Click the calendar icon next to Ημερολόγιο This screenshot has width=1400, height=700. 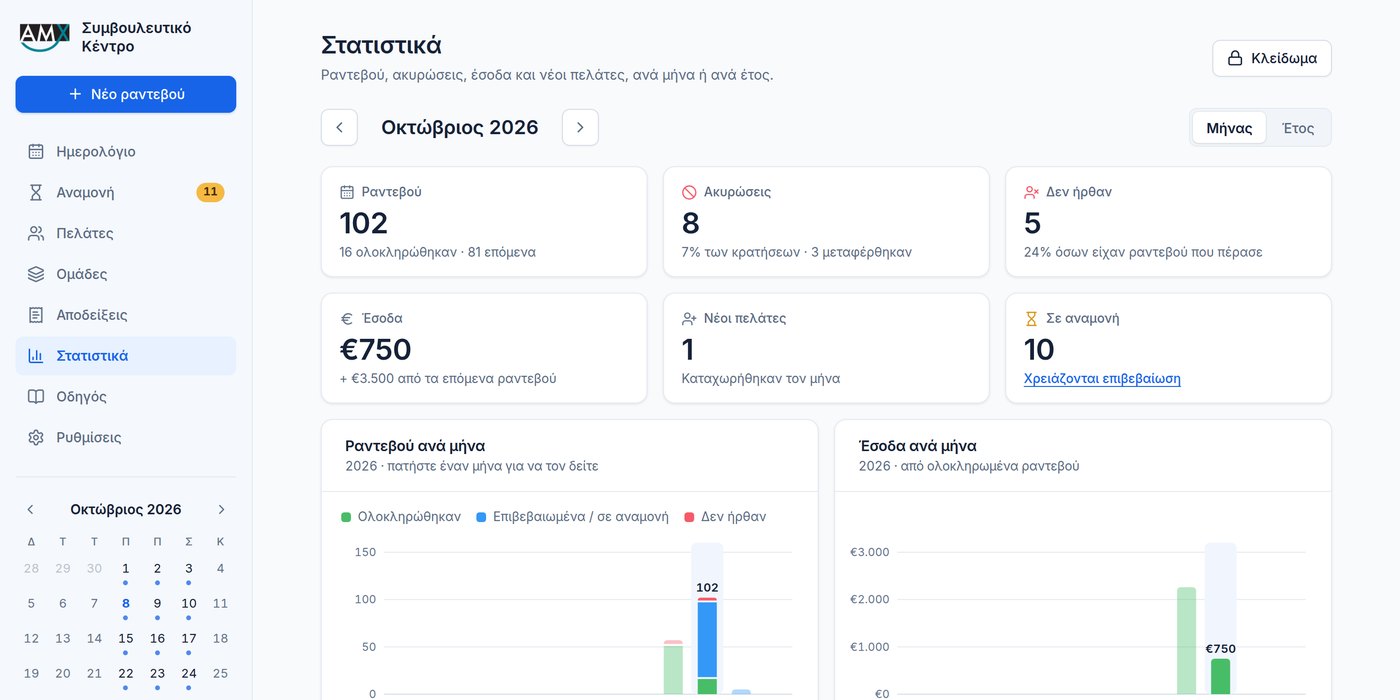(x=36, y=152)
